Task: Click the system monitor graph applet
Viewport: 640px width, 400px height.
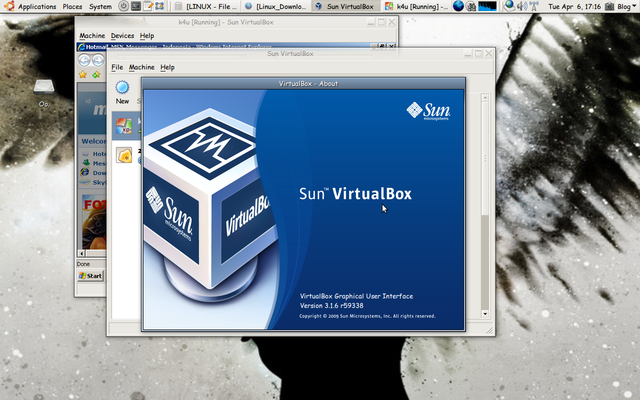Action: [x=487, y=6]
